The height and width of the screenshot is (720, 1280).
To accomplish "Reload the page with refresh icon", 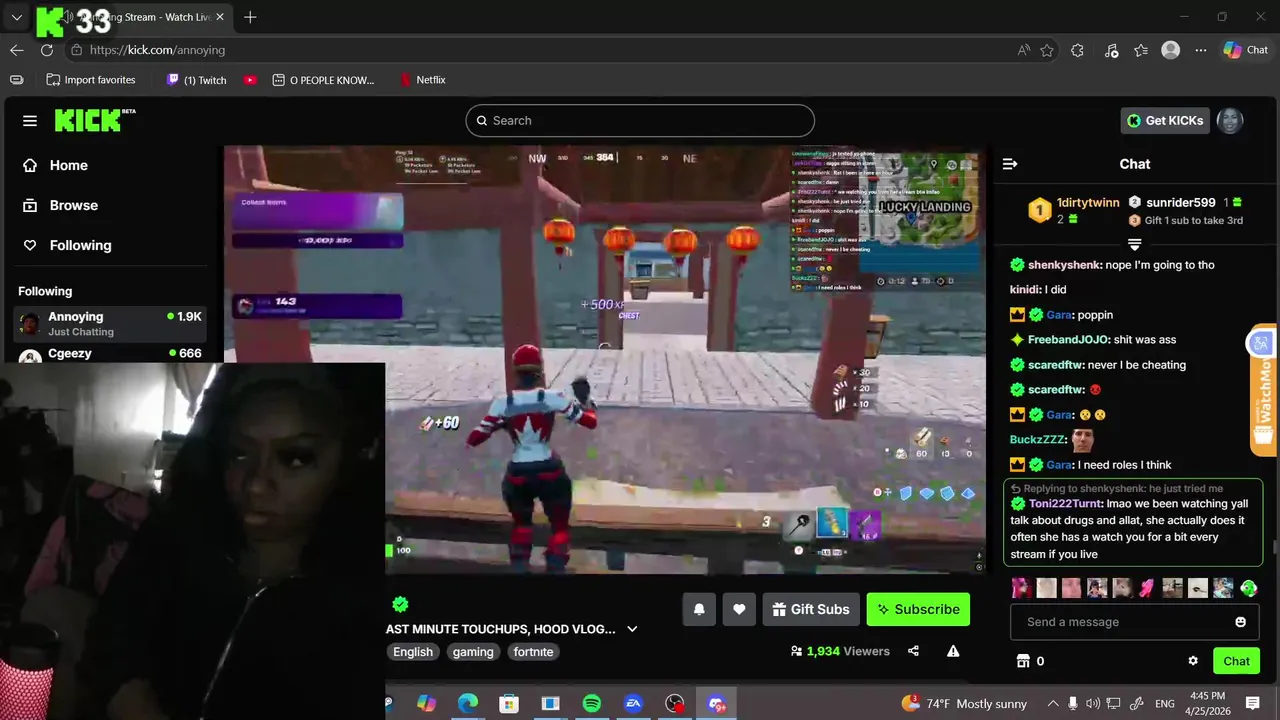I will [x=47, y=50].
